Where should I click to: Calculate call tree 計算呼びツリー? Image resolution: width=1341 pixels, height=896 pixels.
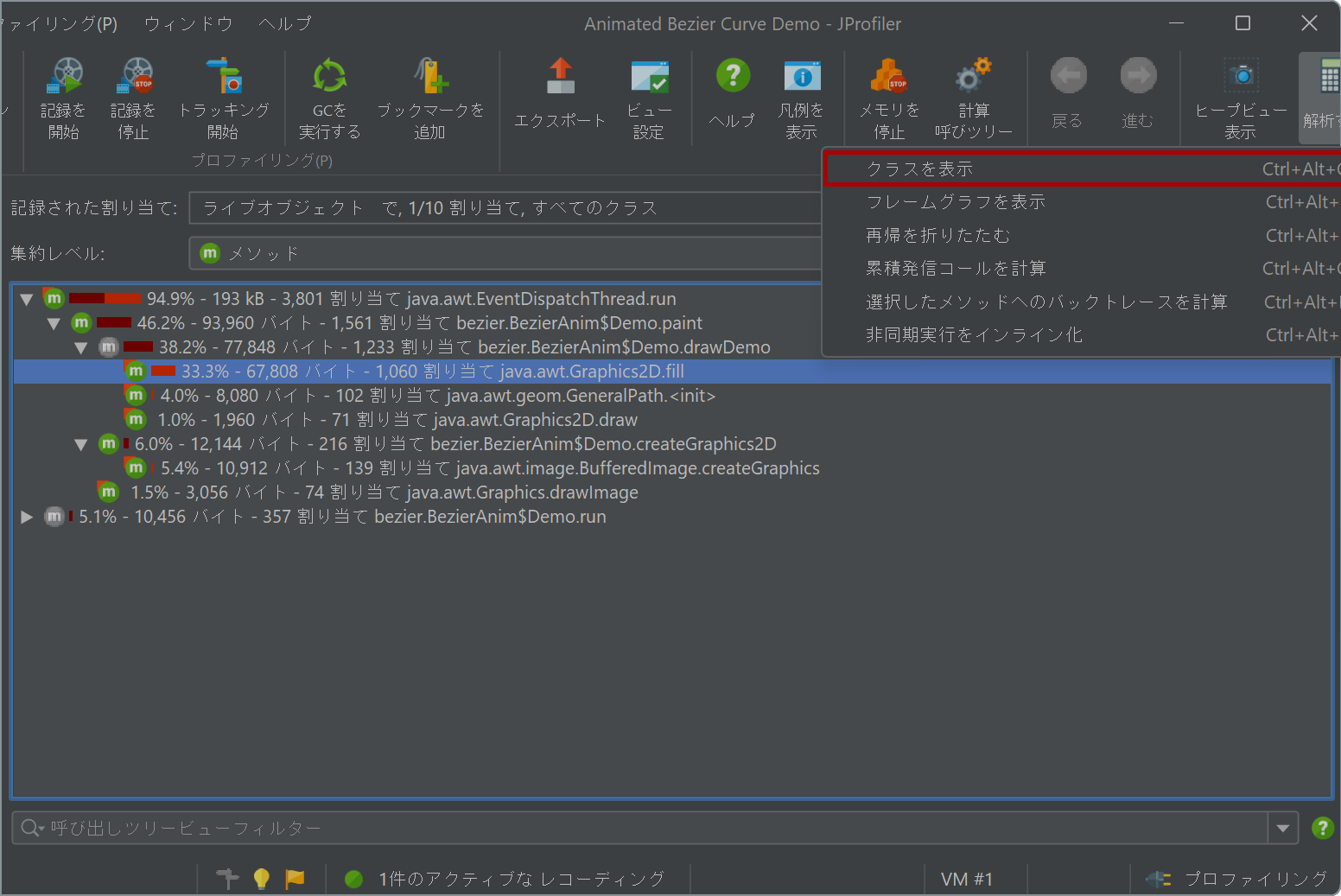click(x=974, y=98)
